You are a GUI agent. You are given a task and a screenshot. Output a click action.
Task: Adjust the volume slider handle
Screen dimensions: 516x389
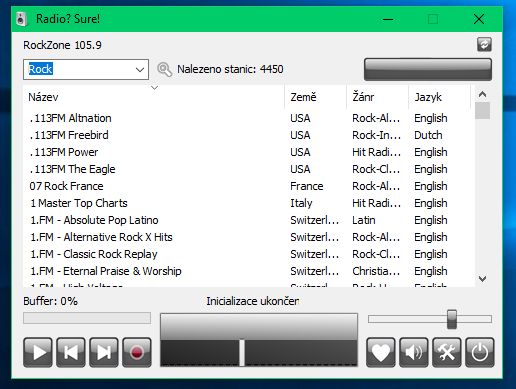click(x=452, y=319)
